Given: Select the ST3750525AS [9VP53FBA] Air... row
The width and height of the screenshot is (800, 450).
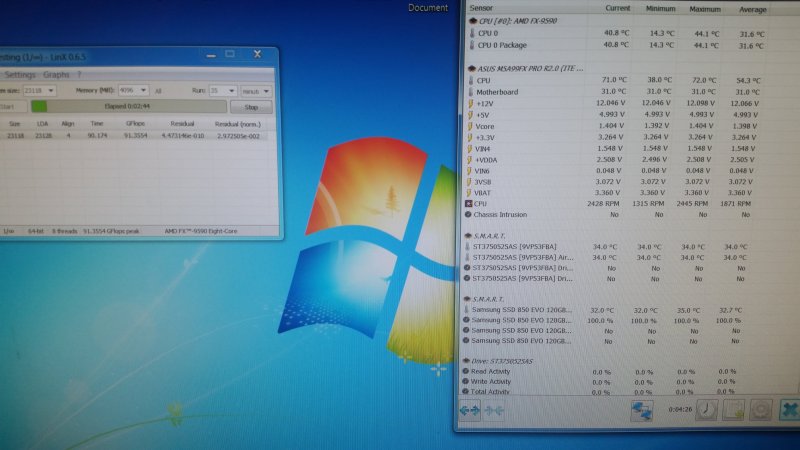Looking at the screenshot, I should [x=523, y=257].
